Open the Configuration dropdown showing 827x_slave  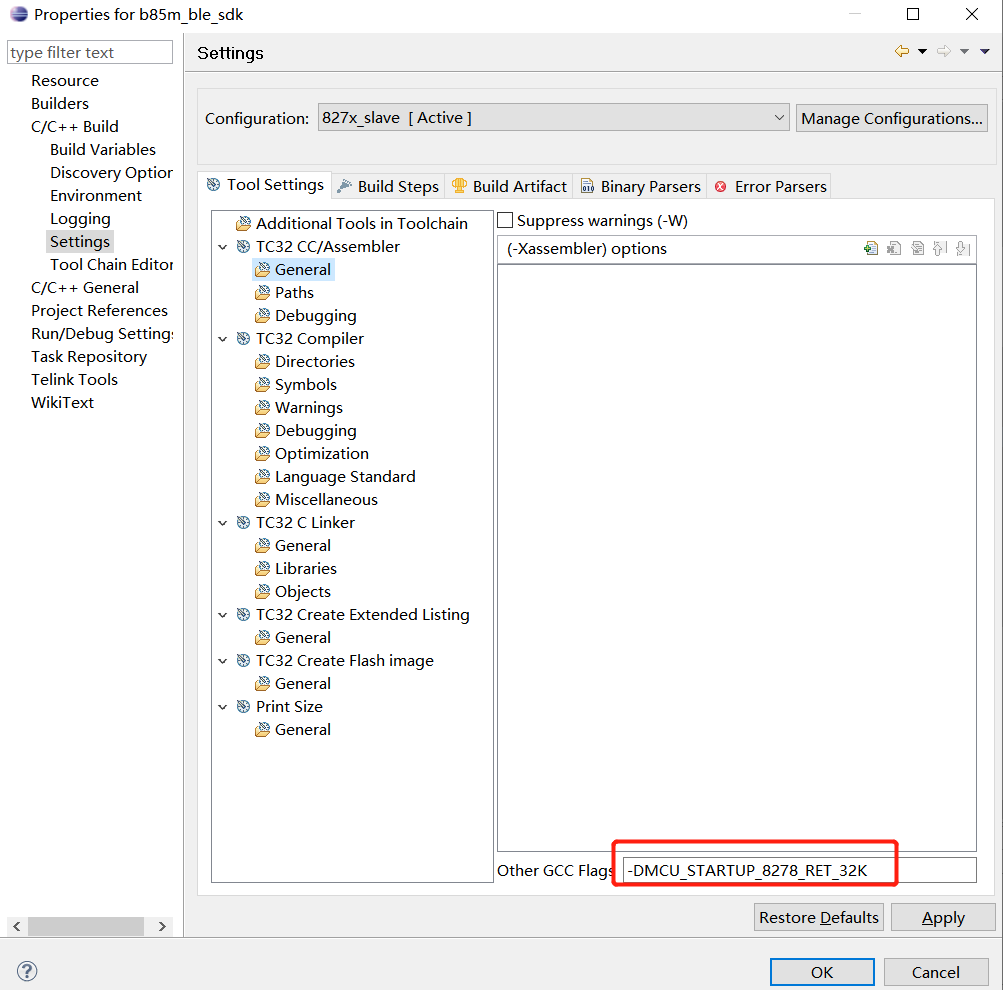click(780, 117)
